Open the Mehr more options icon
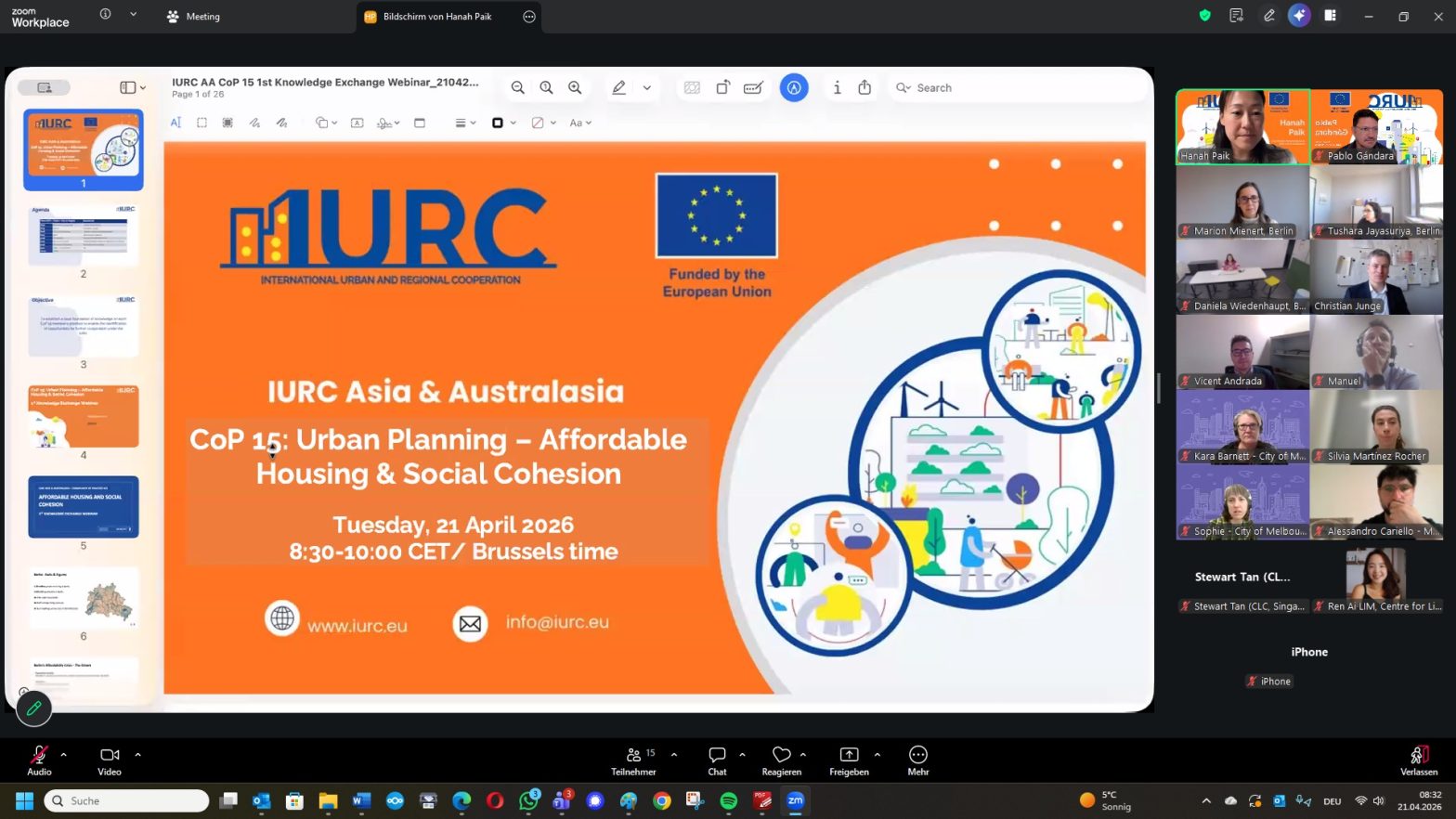1456x819 pixels. coord(917,755)
